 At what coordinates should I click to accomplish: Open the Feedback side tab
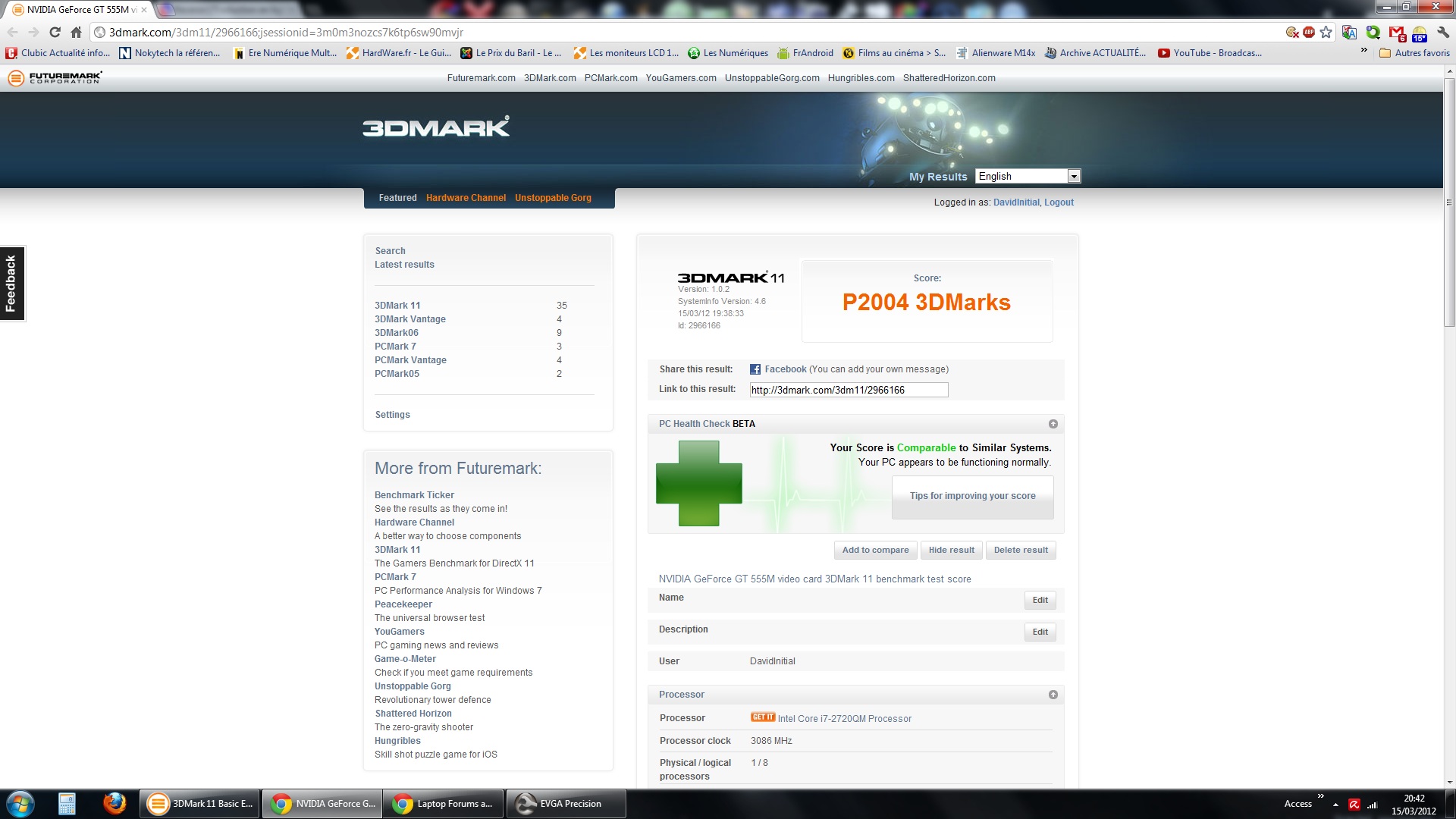point(12,284)
